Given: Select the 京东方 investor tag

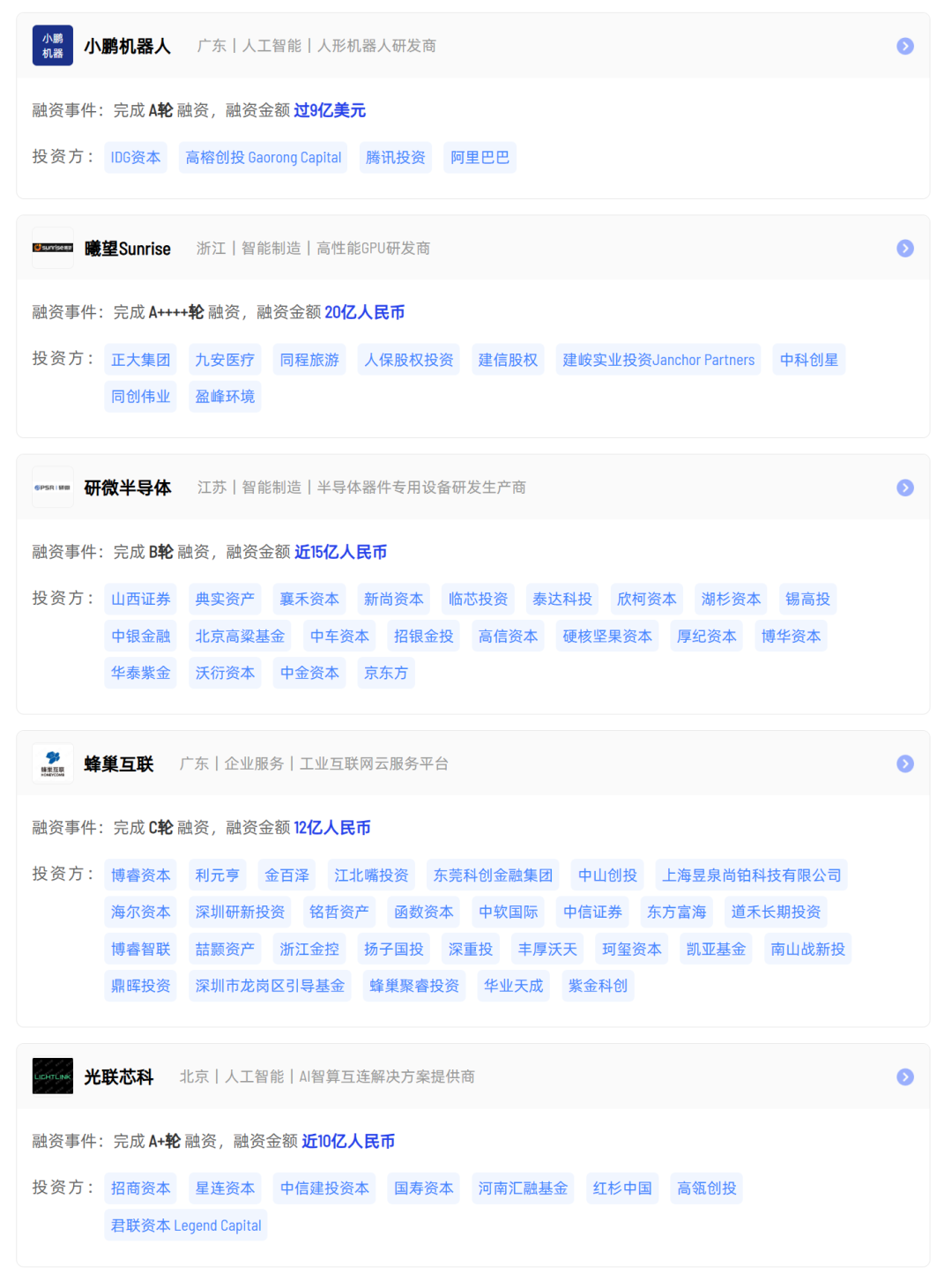Looking at the screenshot, I should click(x=386, y=674).
